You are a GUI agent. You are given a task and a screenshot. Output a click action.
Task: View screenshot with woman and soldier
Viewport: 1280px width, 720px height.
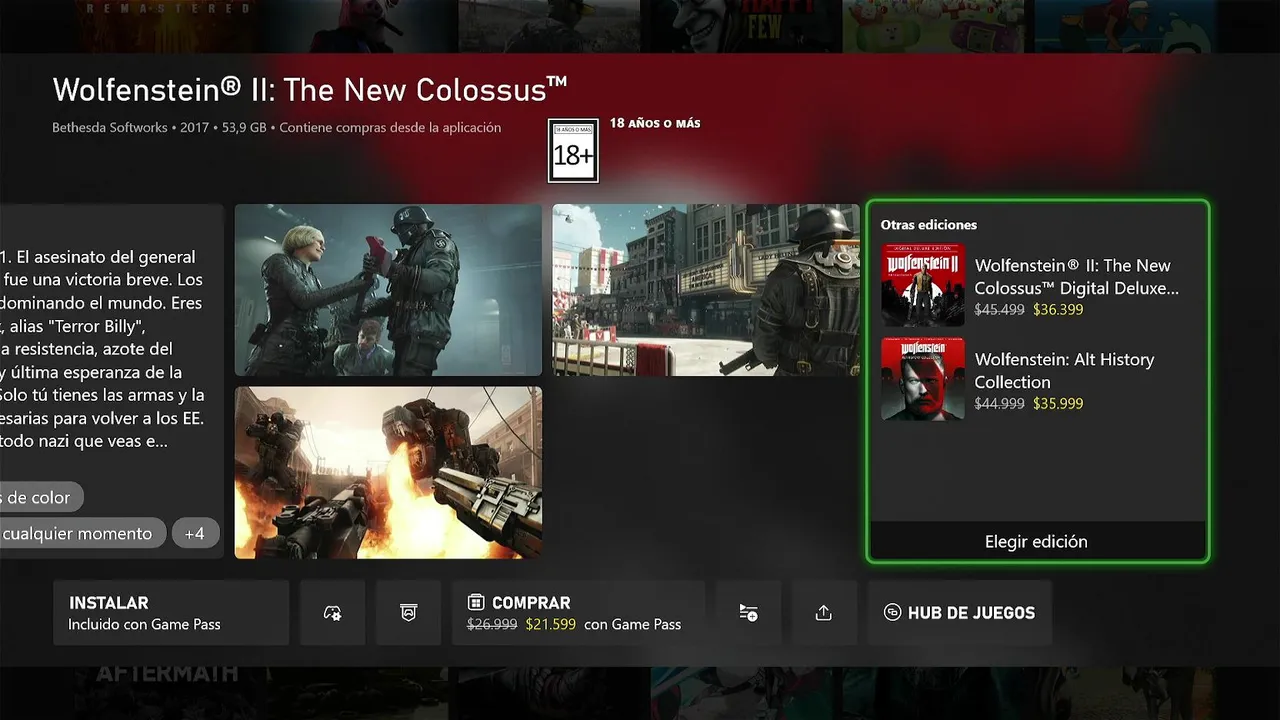(x=388, y=290)
